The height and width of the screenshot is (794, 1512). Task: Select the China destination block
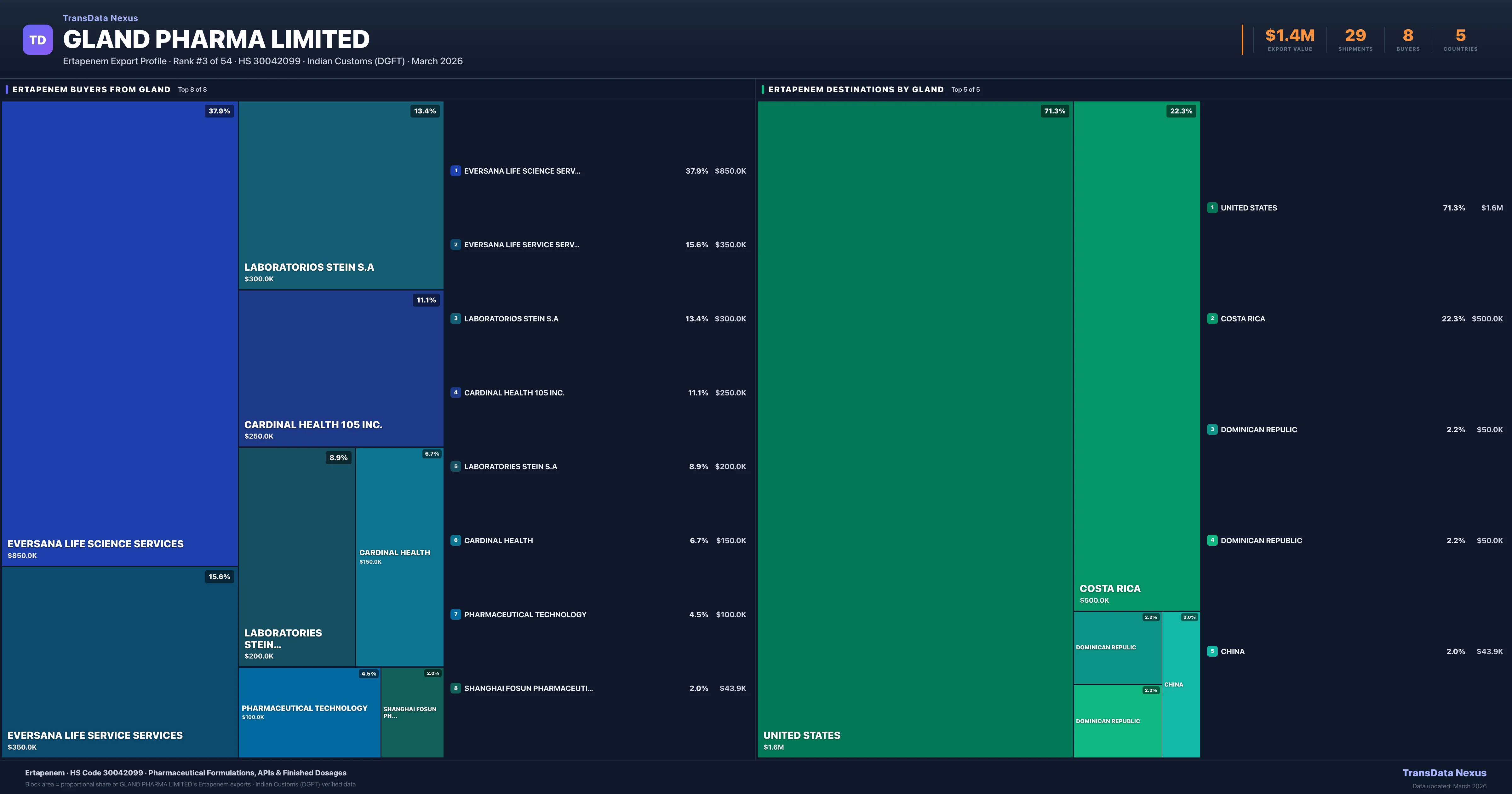click(x=1180, y=685)
